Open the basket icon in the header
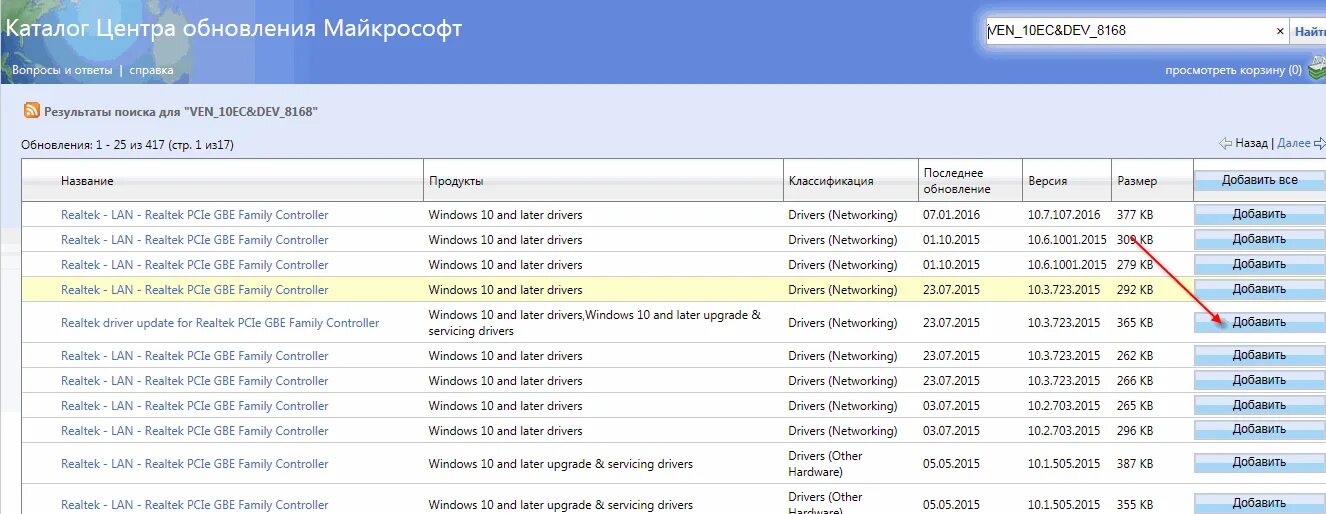Viewport: 1326px width, 514px height. click(1316, 69)
